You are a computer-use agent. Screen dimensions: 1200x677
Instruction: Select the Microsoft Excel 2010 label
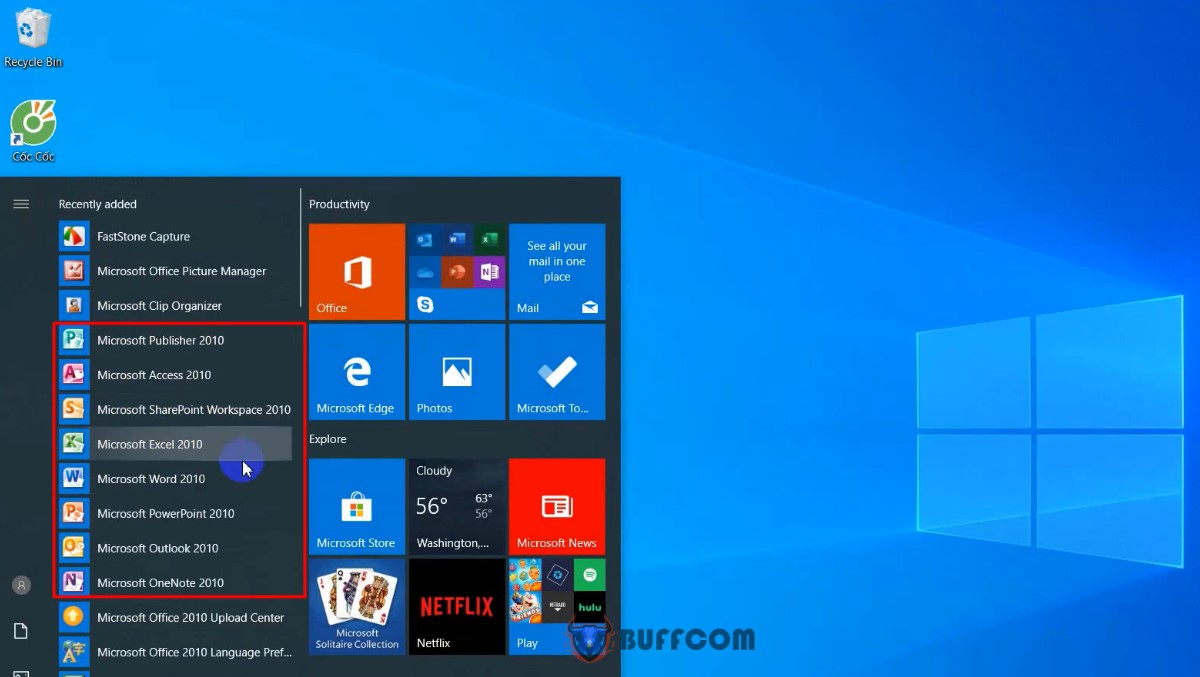(150, 444)
